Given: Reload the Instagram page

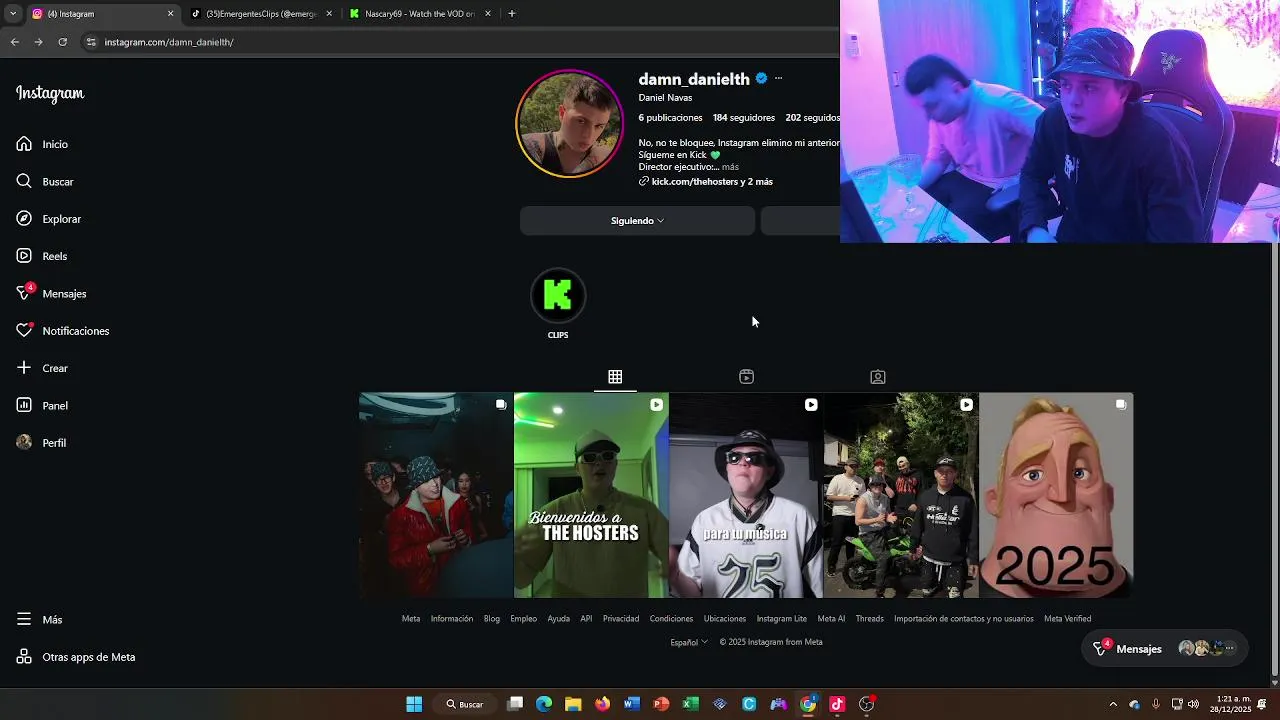Looking at the screenshot, I should coord(62,42).
